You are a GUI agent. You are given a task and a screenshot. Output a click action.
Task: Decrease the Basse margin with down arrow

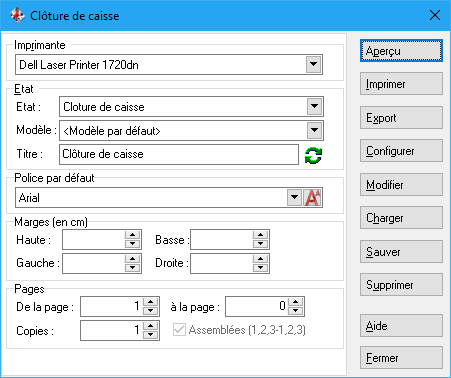[x=260, y=244]
